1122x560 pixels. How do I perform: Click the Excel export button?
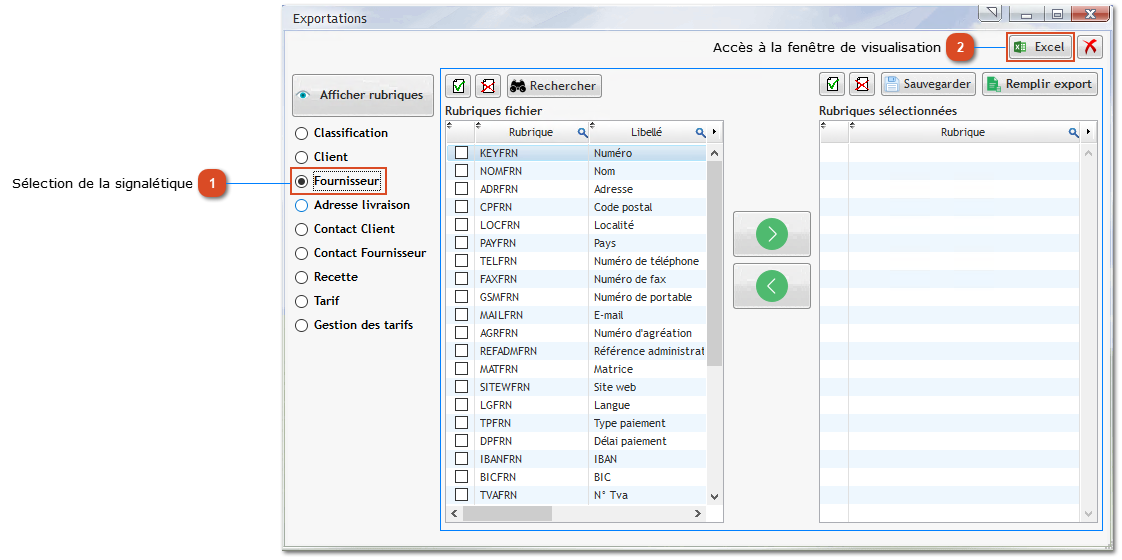click(x=1040, y=47)
